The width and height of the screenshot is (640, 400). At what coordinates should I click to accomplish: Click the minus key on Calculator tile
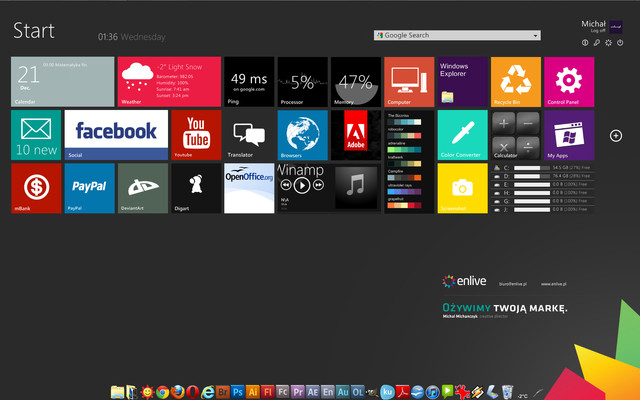tap(528, 123)
